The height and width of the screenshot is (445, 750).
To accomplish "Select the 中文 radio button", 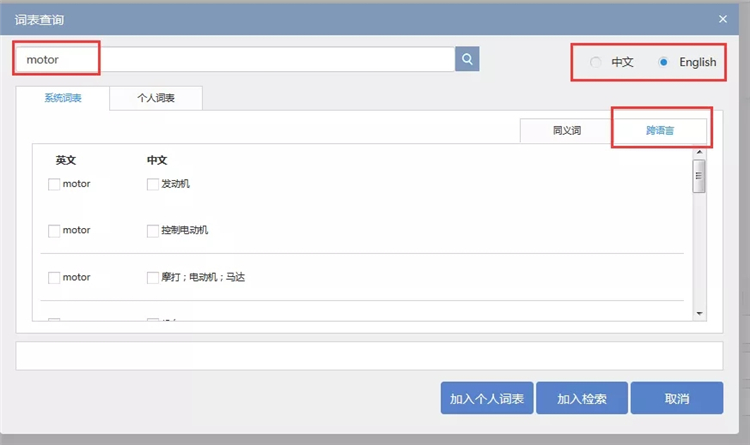I will point(596,62).
